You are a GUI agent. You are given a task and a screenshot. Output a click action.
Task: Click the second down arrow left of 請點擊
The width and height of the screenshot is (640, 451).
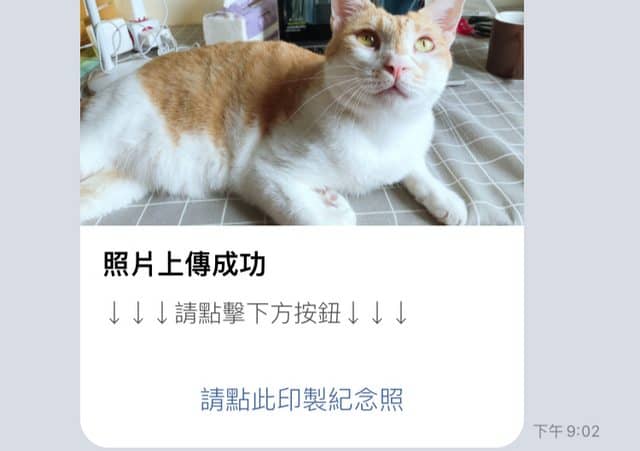(138, 313)
